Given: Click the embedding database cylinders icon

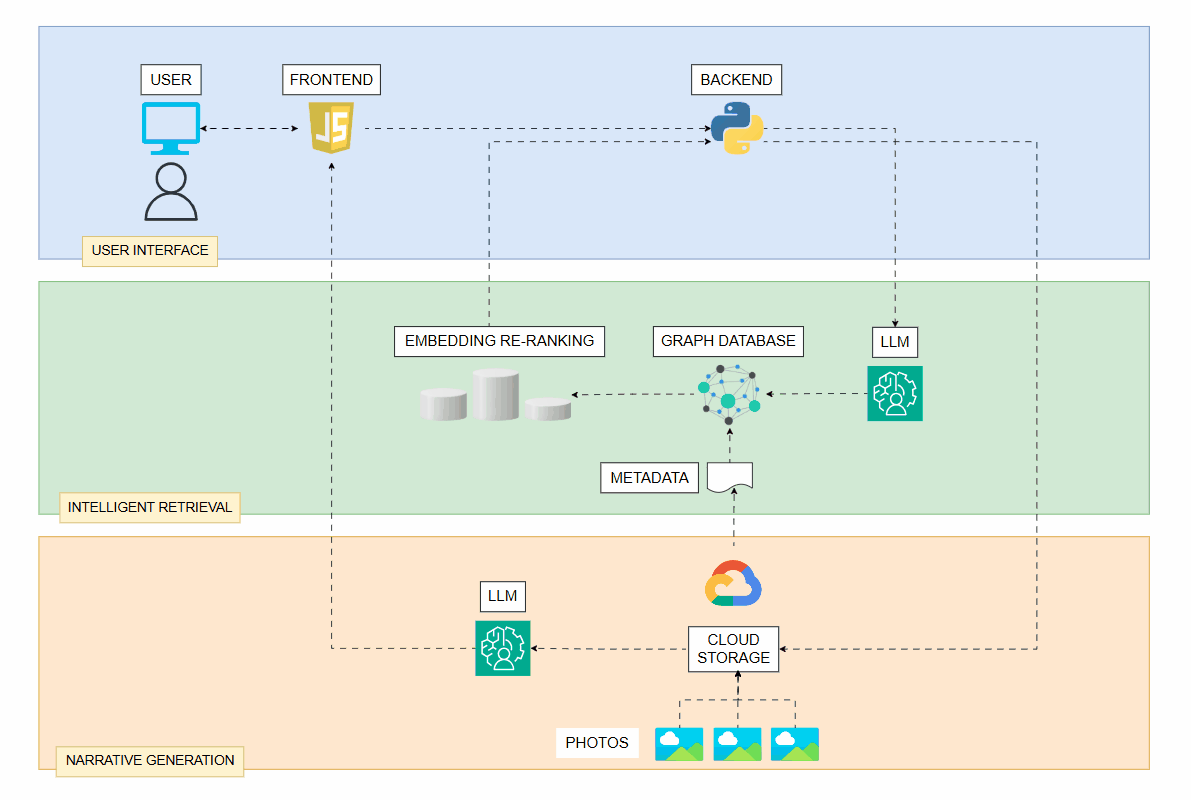Looking at the screenshot, I should (495, 395).
